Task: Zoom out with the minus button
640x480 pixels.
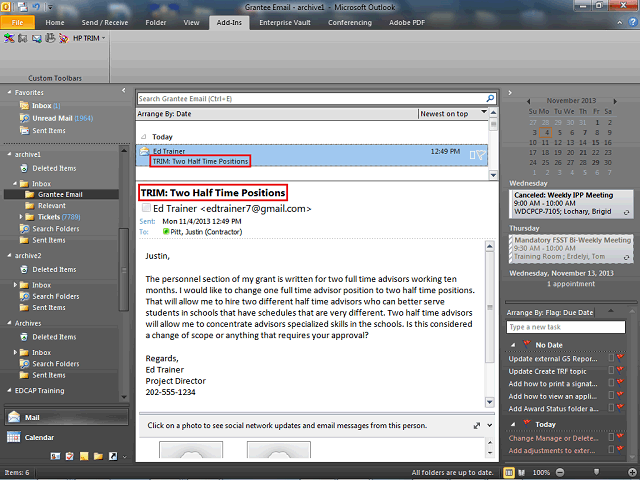Action: point(560,472)
